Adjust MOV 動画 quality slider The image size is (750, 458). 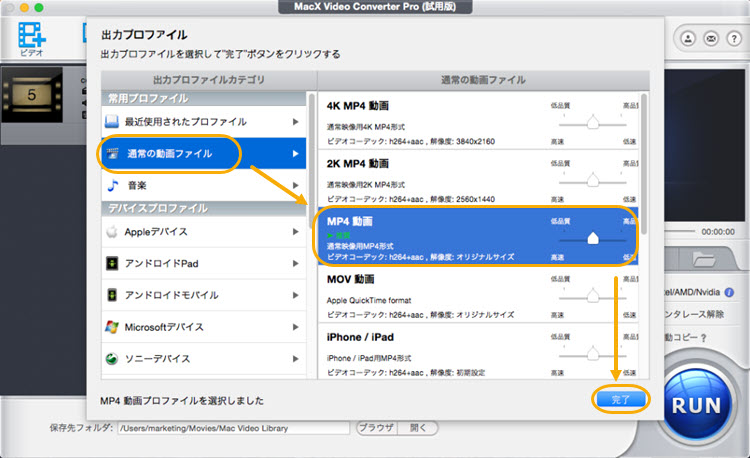click(593, 296)
